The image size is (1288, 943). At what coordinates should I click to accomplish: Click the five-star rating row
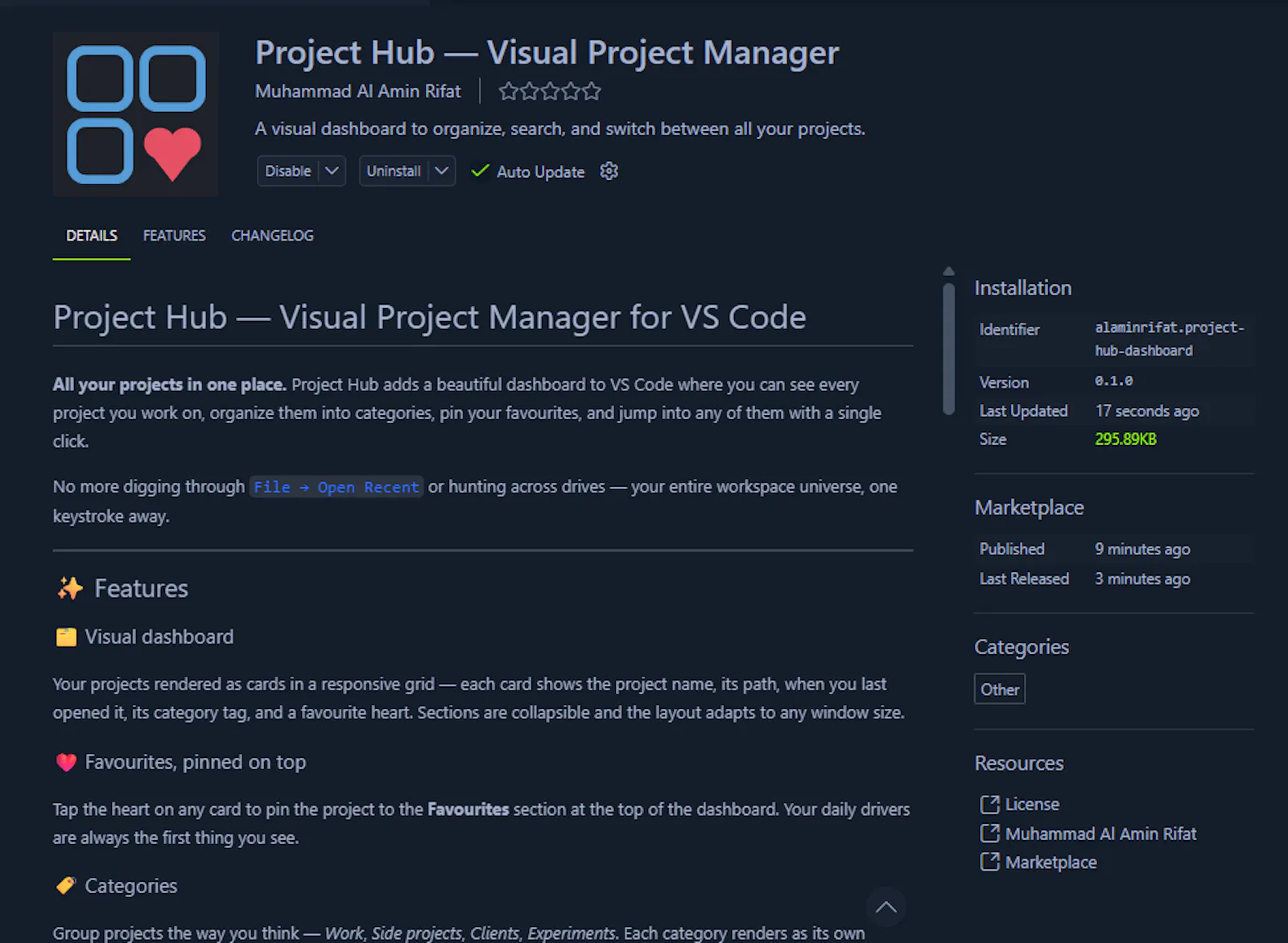pyautogui.click(x=550, y=91)
